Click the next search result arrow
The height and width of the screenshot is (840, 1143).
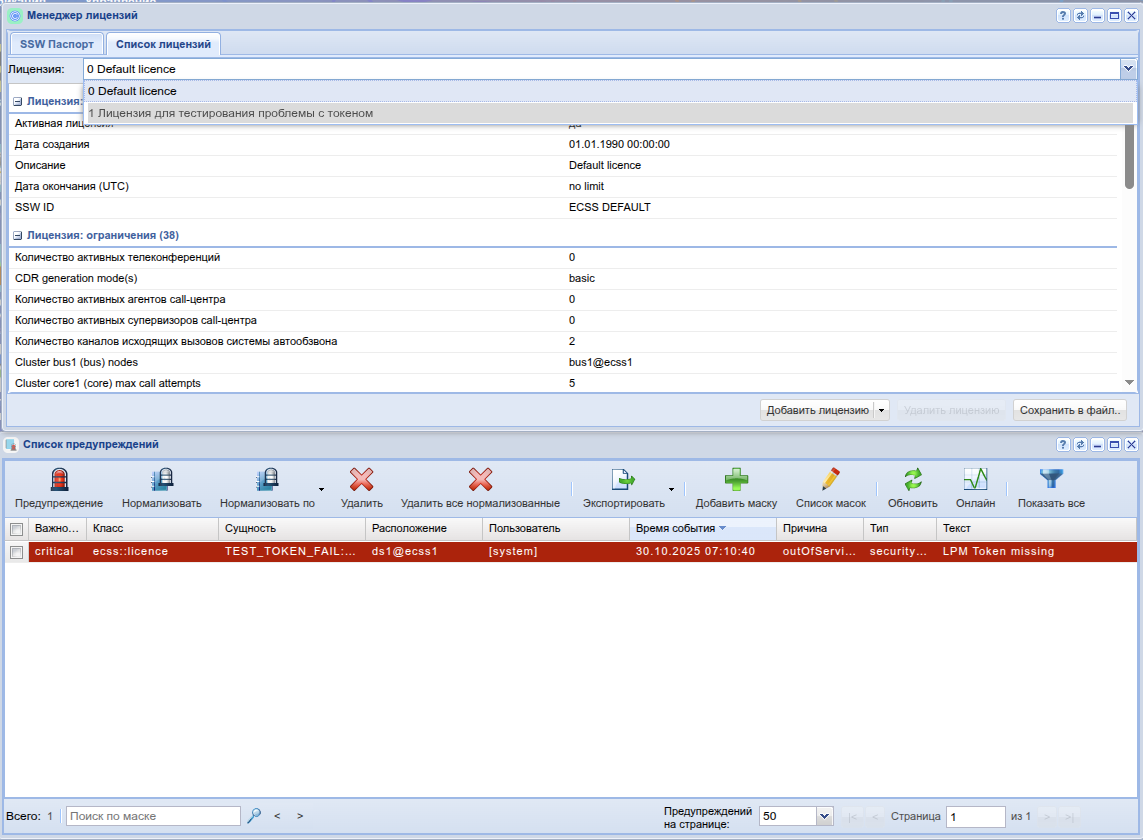[300, 816]
